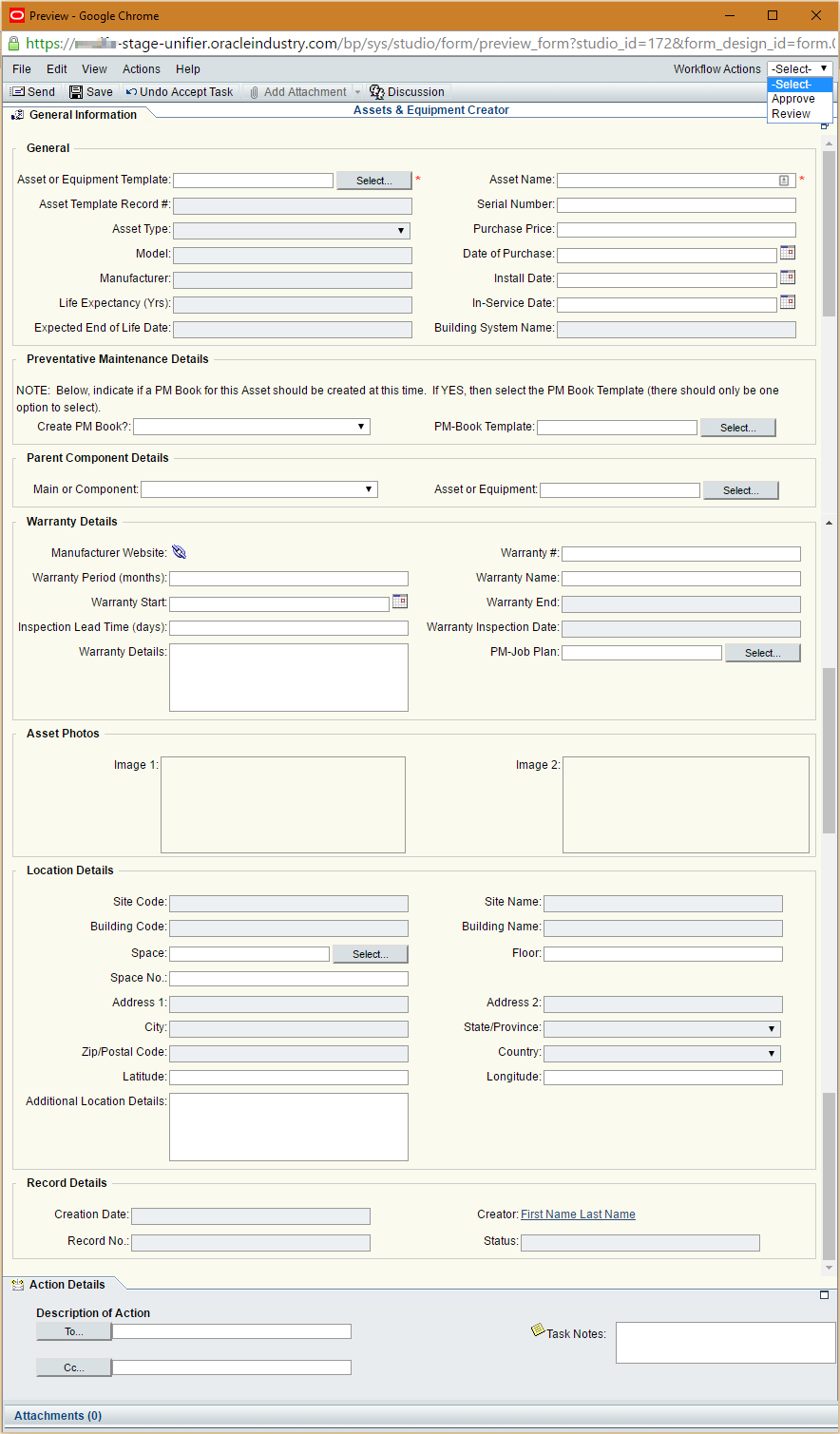This screenshot has height=1434, width=840.
Task: Click the Serial Number input field
Action: 676,204
